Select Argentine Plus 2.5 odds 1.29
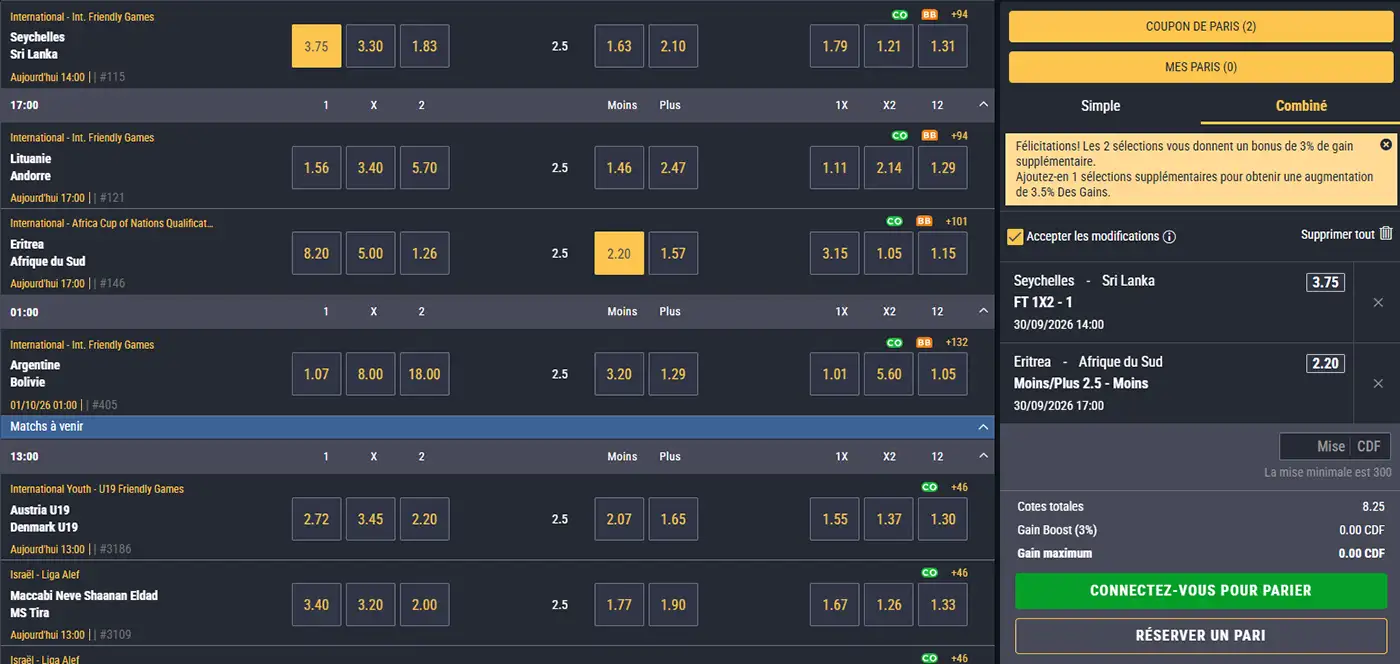The width and height of the screenshot is (1400, 664). pyautogui.click(x=673, y=374)
